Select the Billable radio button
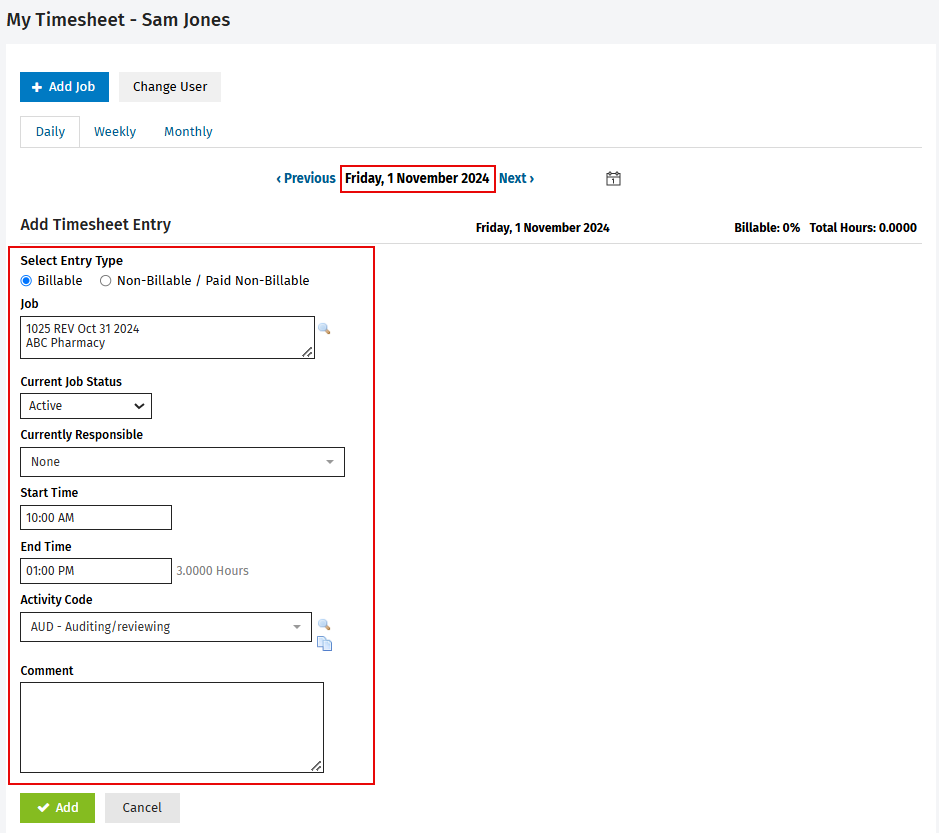Screen dimensions: 939x833 [x=26, y=281]
